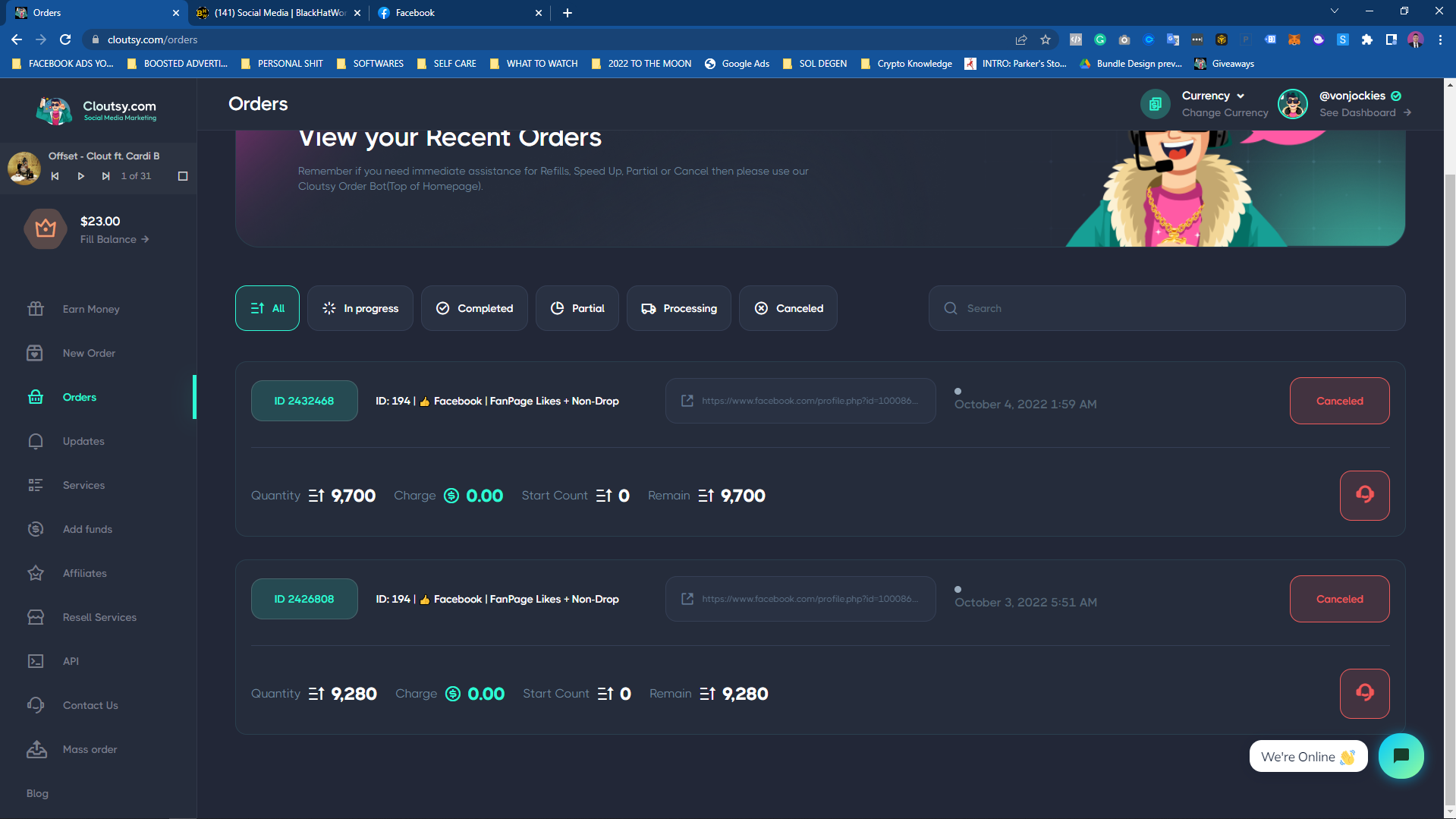This screenshot has width=1456, height=819.
Task: Click the Chrome tab search chevron
Action: (1335, 11)
